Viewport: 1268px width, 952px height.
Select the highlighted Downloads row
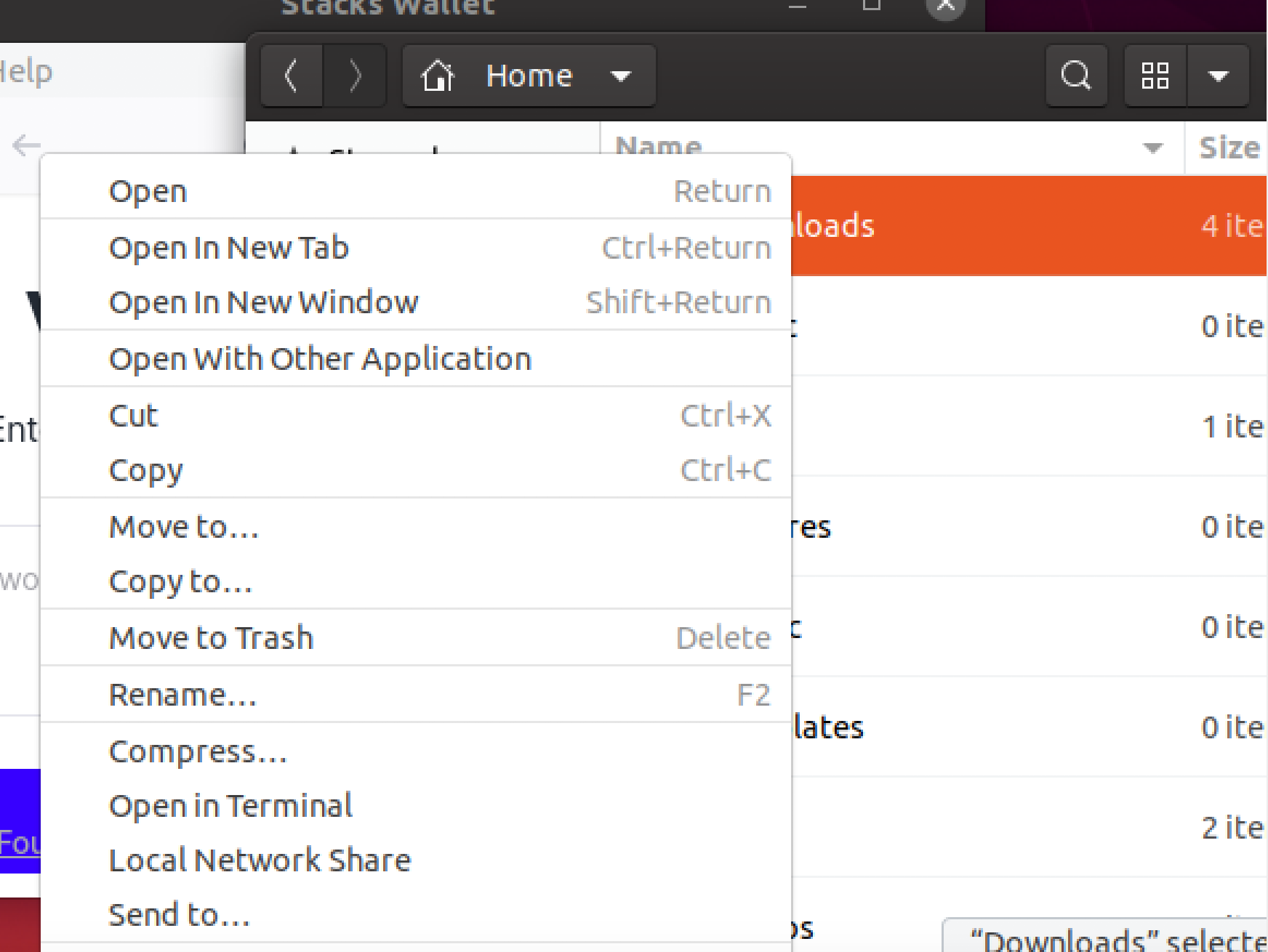[1018, 225]
